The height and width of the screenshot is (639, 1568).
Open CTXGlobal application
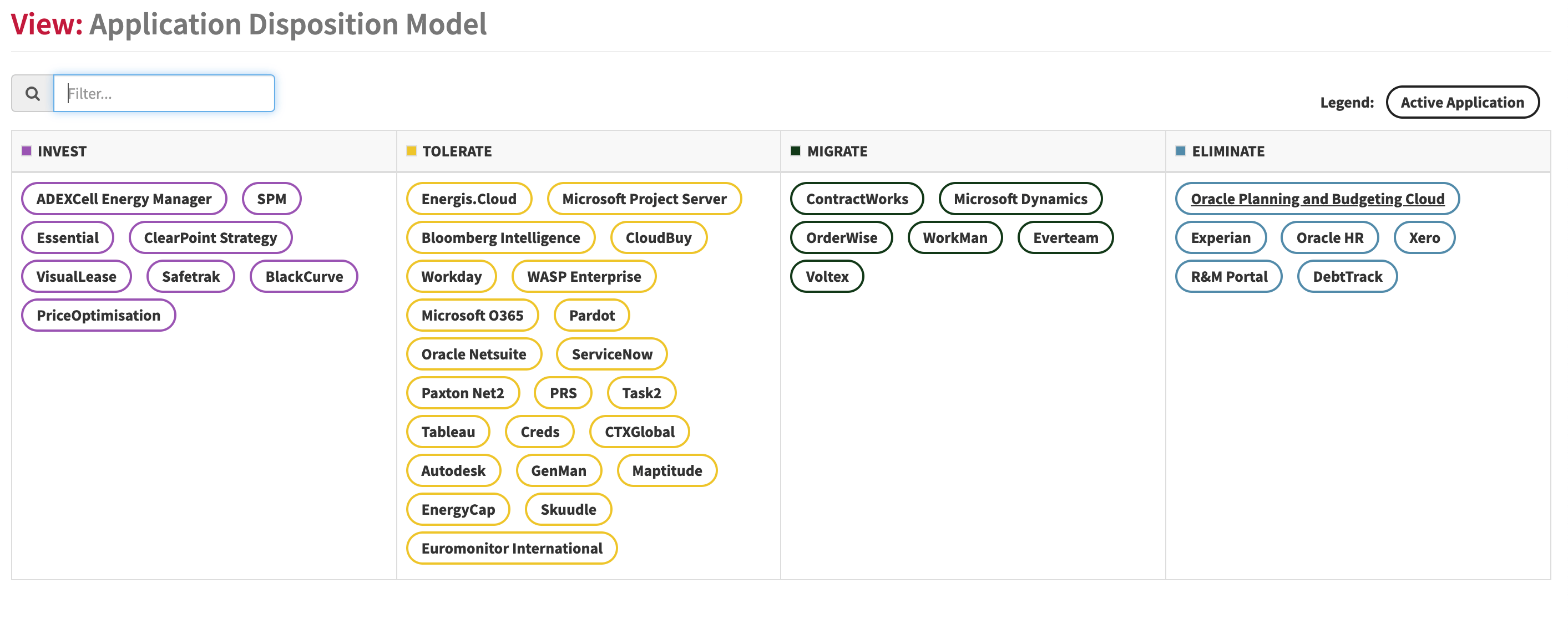(x=640, y=433)
